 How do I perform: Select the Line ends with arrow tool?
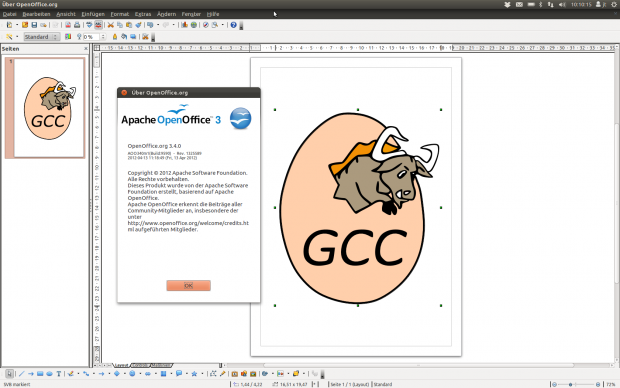pos(30,374)
